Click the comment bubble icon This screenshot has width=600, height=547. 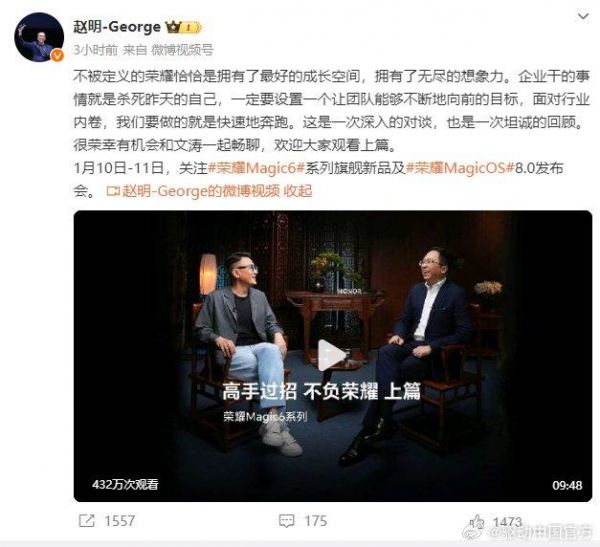coord(287,521)
